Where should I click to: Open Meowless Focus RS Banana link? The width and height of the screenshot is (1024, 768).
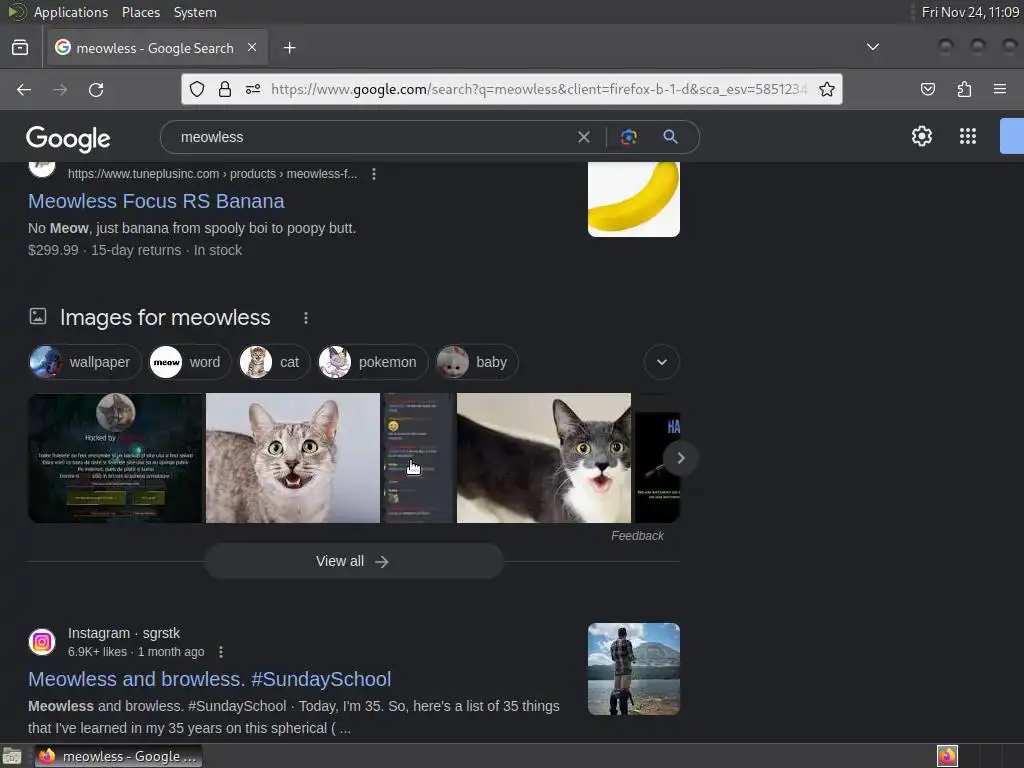coord(156,201)
